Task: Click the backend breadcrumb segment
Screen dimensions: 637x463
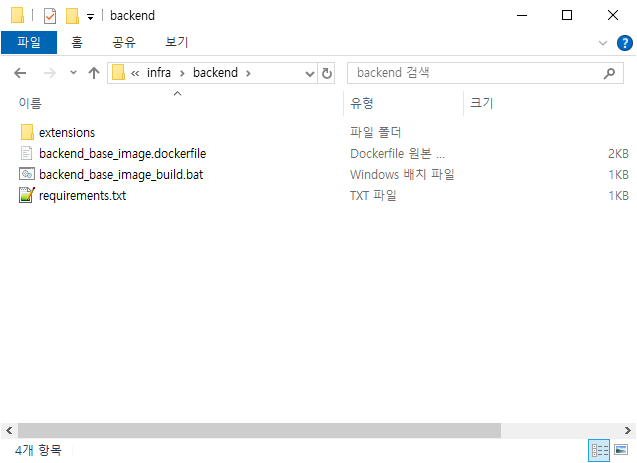Action: click(215, 73)
